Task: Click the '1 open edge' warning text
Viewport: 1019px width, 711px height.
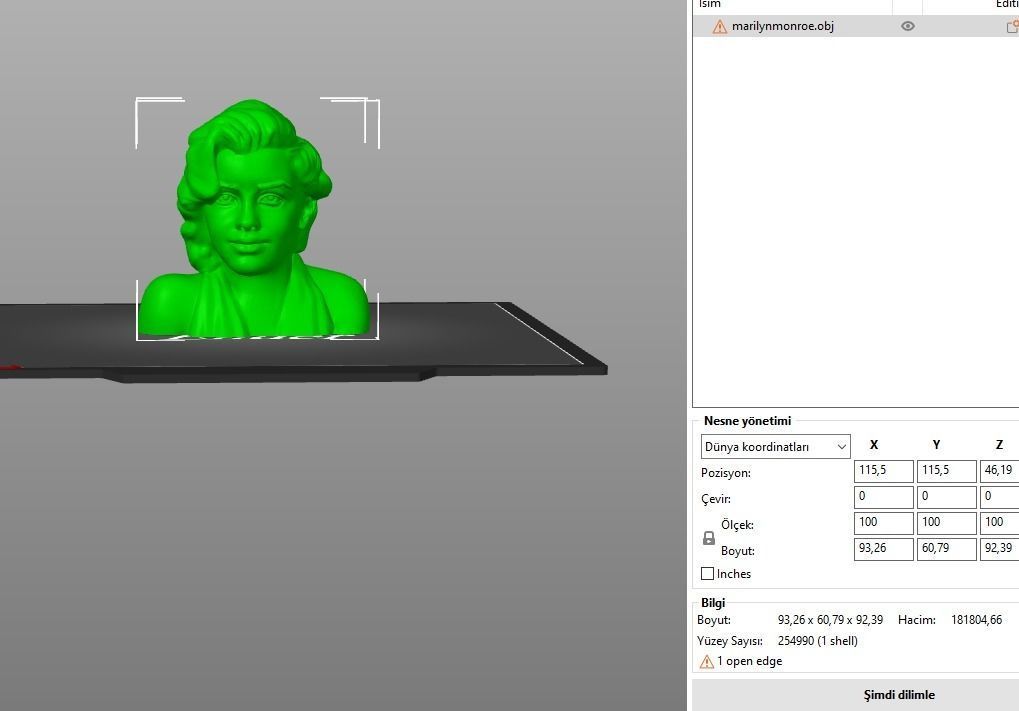Action: point(749,661)
